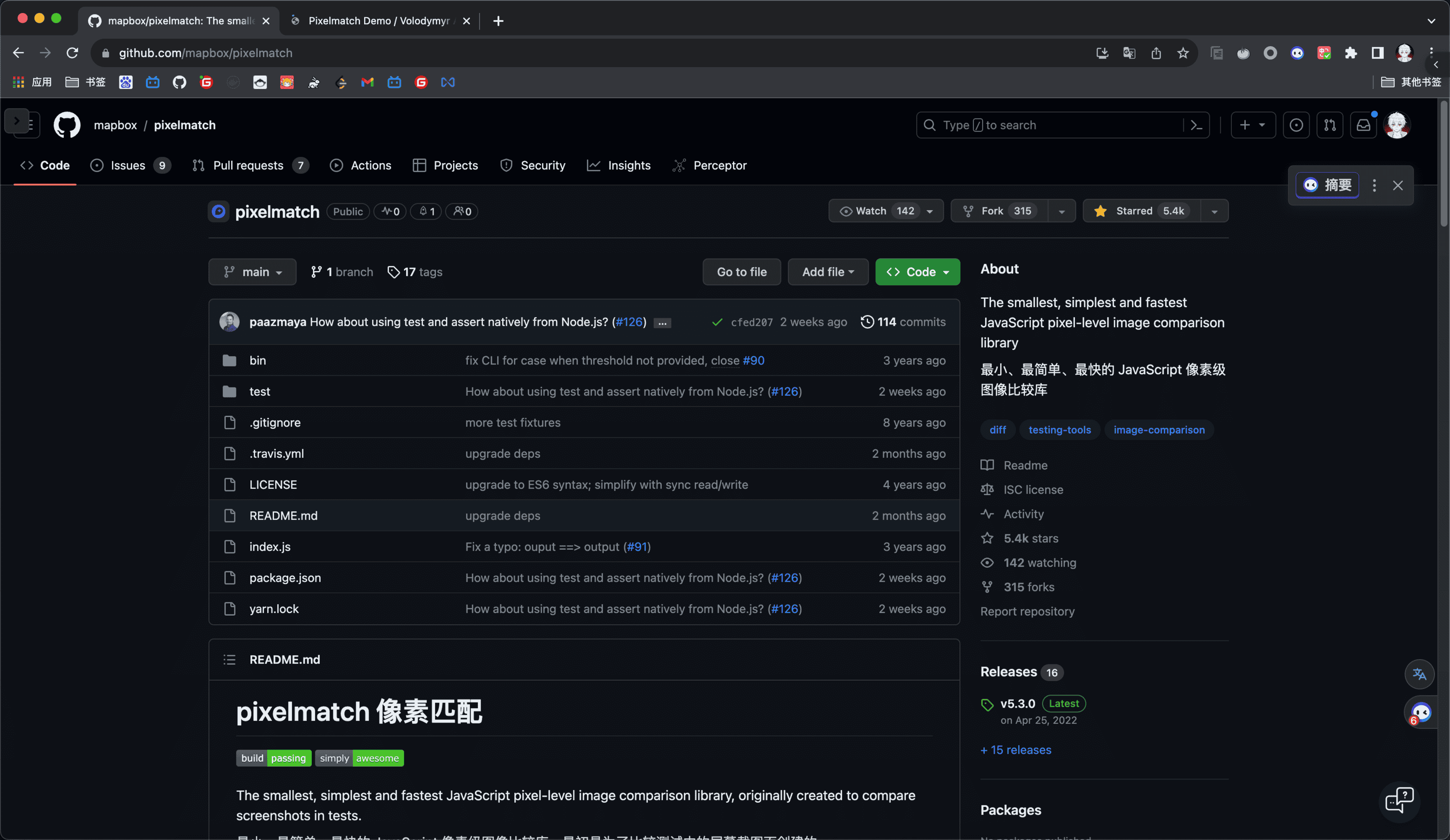Expand the commit message ellipsis button
The height and width of the screenshot is (840, 1450).
click(x=662, y=323)
